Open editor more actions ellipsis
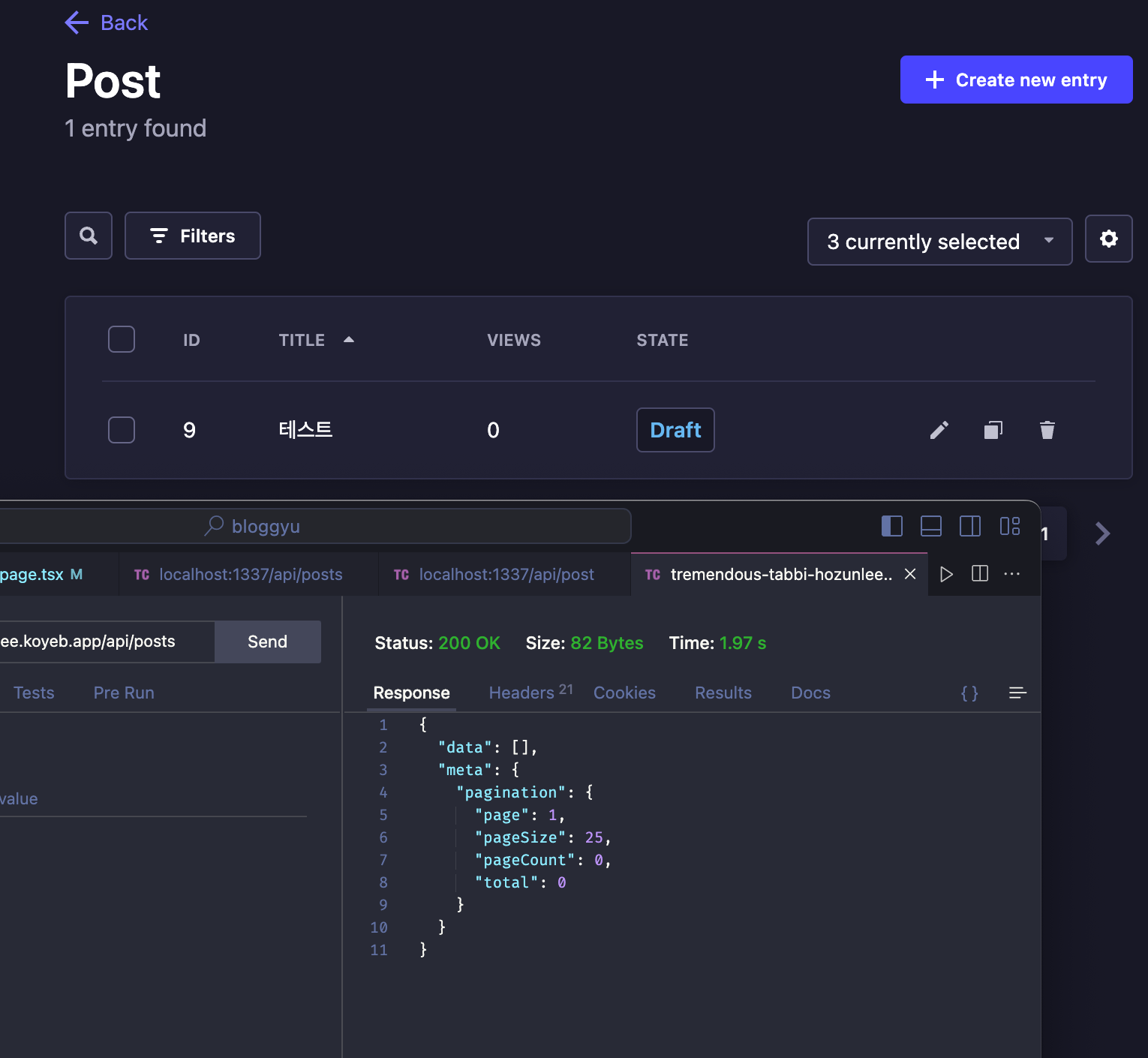Image resolution: width=1148 pixels, height=1058 pixels. pos(1012,574)
